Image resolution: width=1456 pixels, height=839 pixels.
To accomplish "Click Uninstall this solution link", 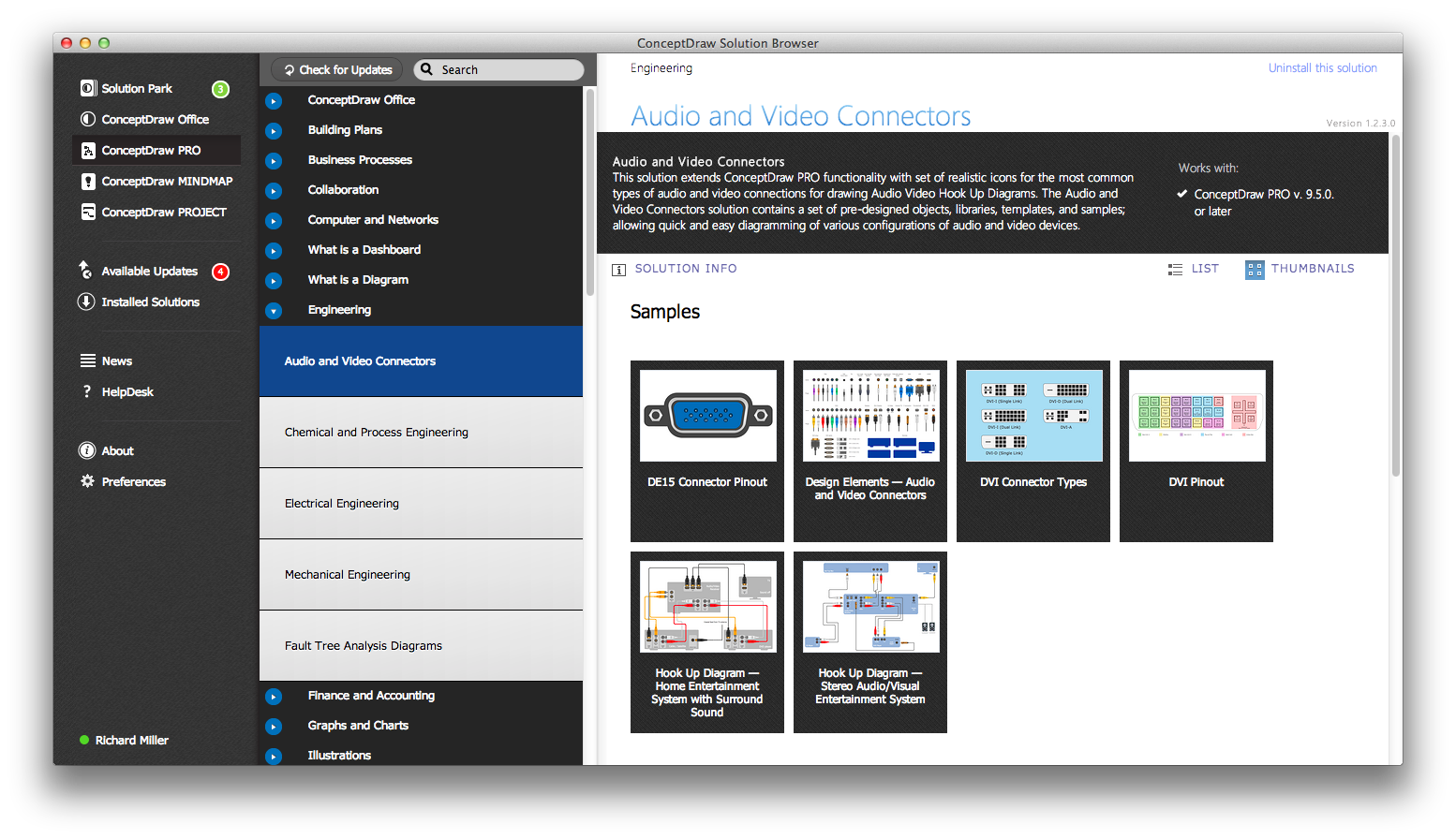I will click(1322, 68).
